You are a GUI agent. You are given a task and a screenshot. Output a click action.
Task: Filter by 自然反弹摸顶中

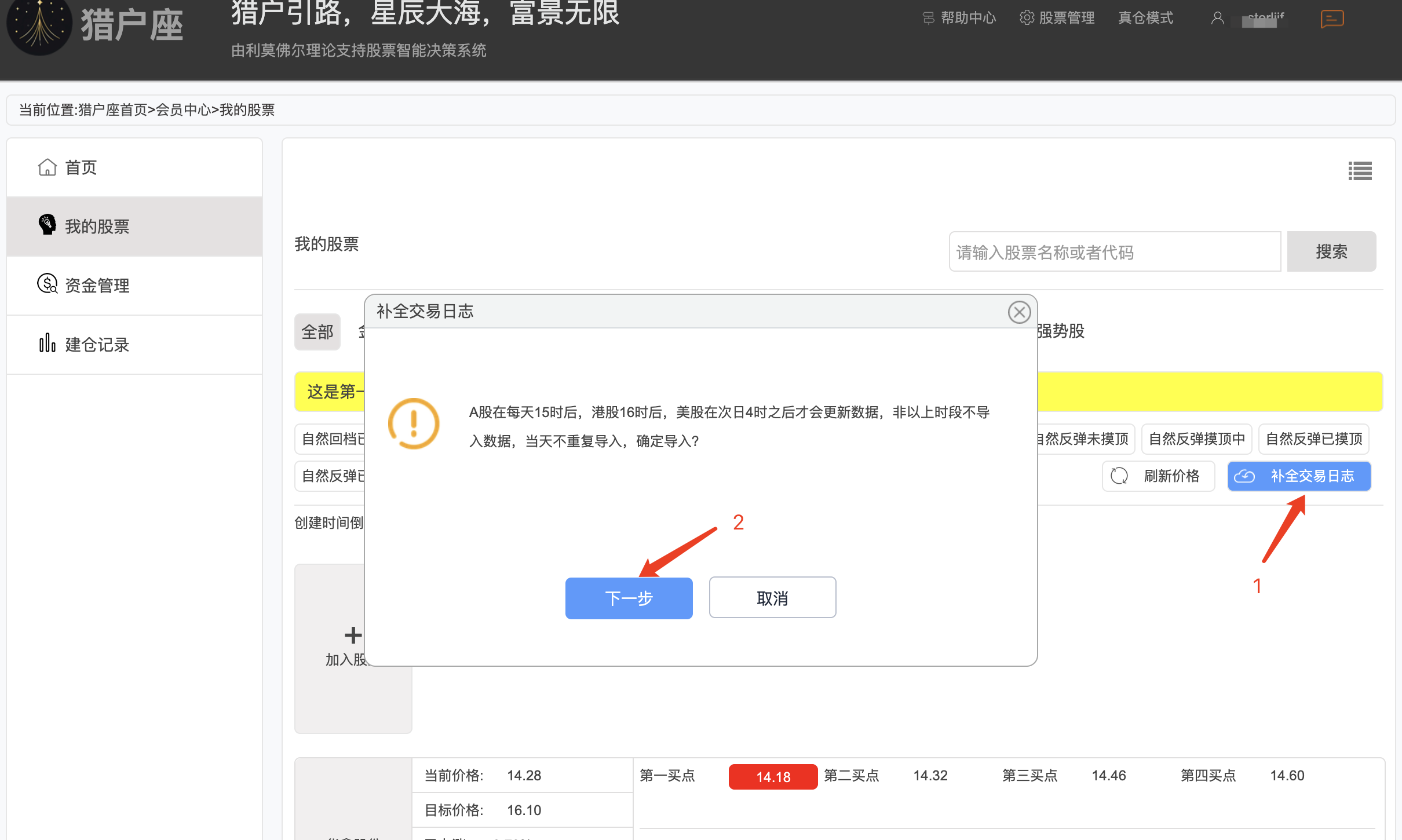(x=1196, y=439)
